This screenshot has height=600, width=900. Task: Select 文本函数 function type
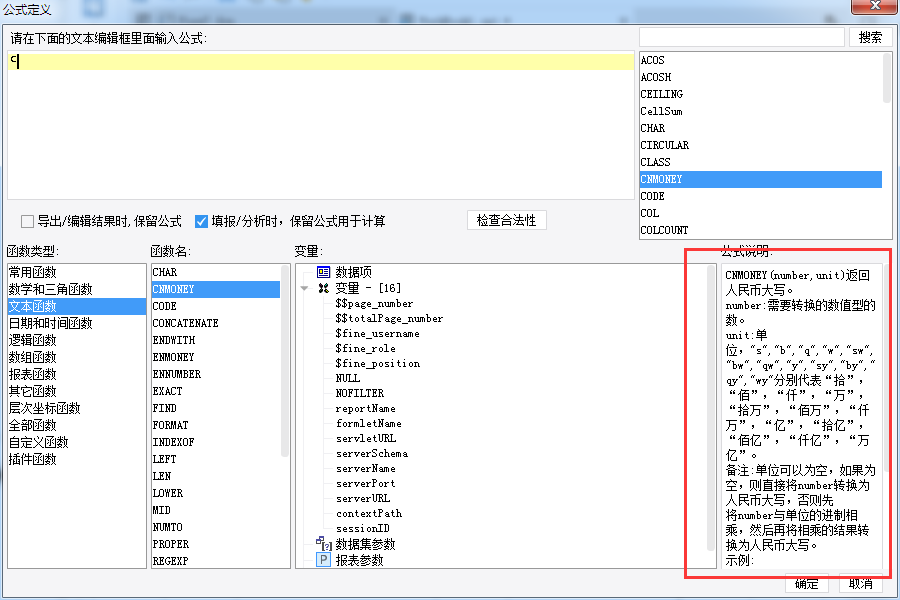point(76,306)
